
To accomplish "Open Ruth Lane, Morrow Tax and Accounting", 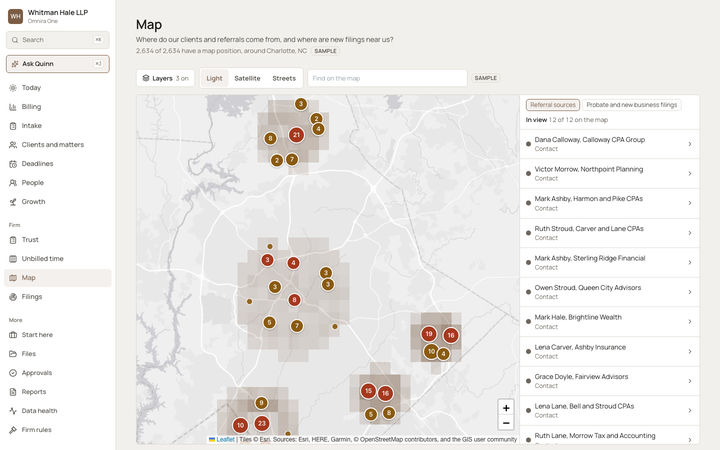I will click(x=609, y=436).
